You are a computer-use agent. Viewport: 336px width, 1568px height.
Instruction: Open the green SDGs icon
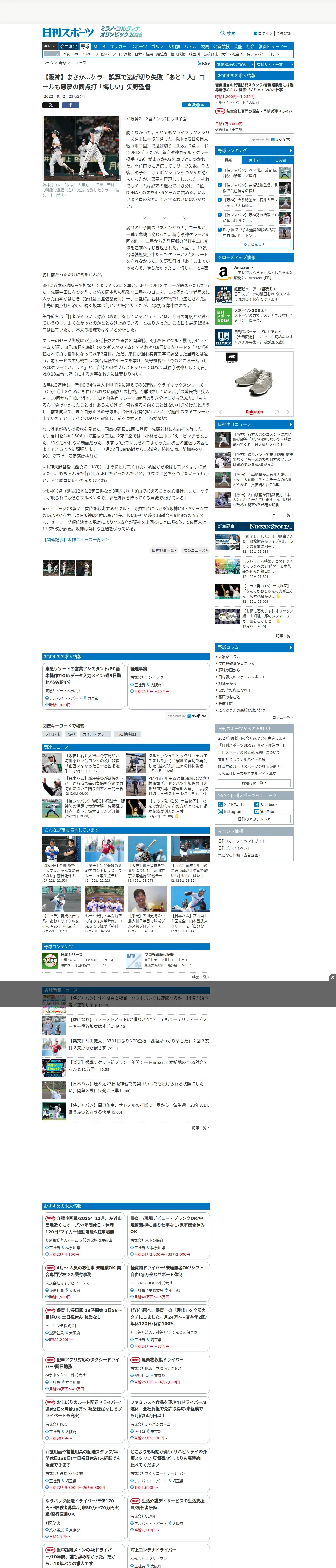(x=223, y=316)
